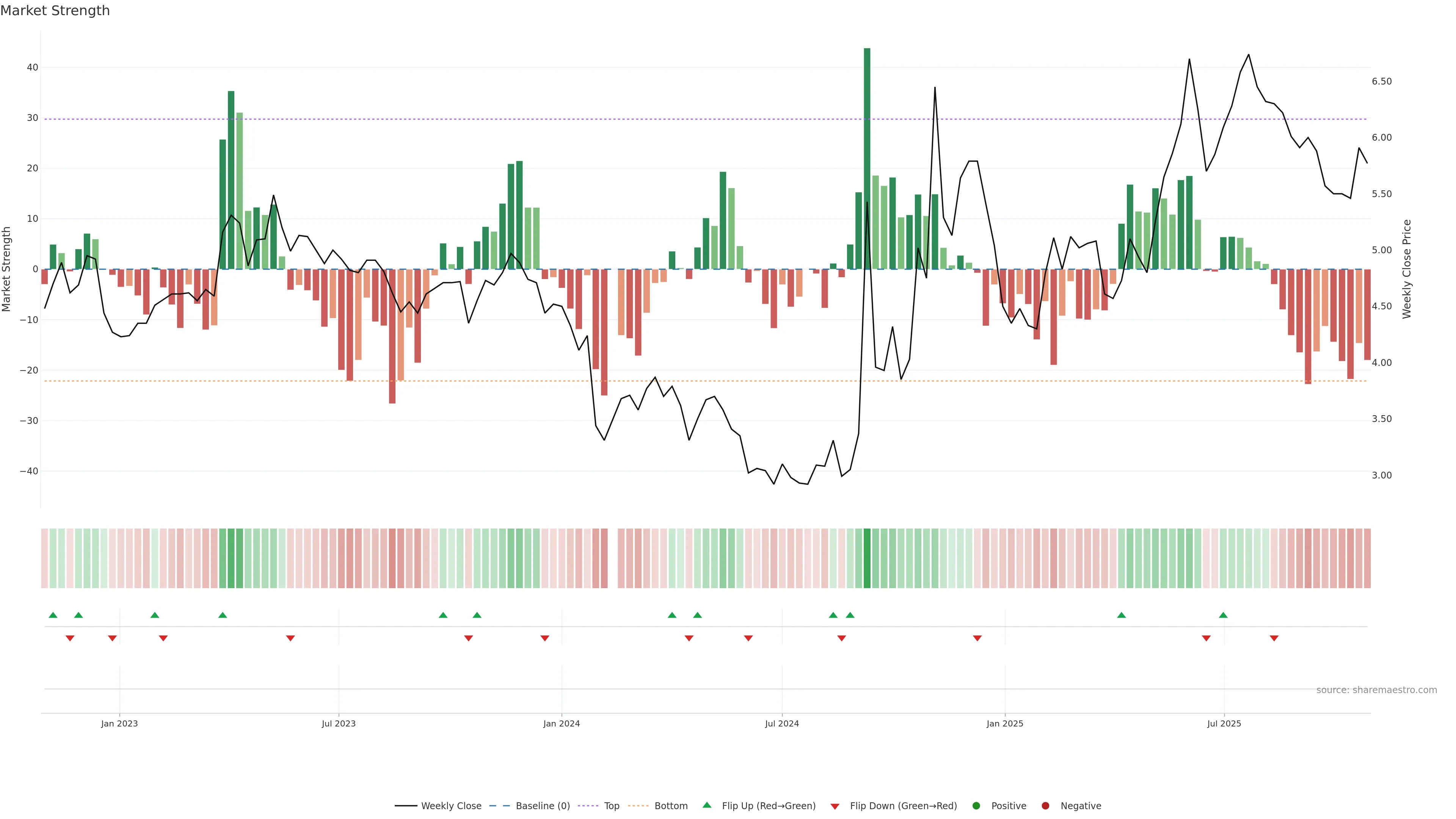Click the Positive green circle legend icon
The width and height of the screenshot is (1456, 819).
tap(976, 805)
